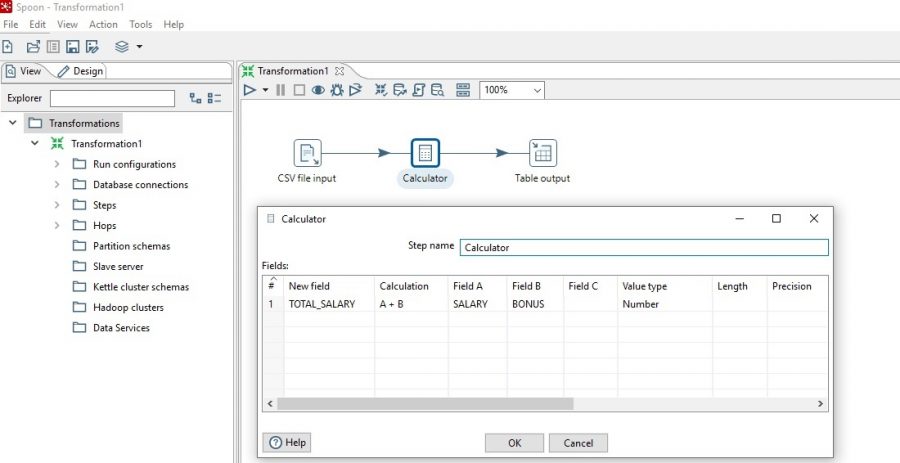The width and height of the screenshot is (900, 463).
Task: Expand the Database connections folder
Action: tap(57, 185)
